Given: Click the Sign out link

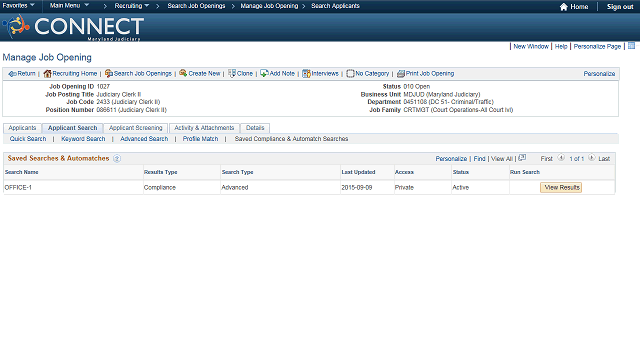Looking at the screenshot, I should 620,7.
